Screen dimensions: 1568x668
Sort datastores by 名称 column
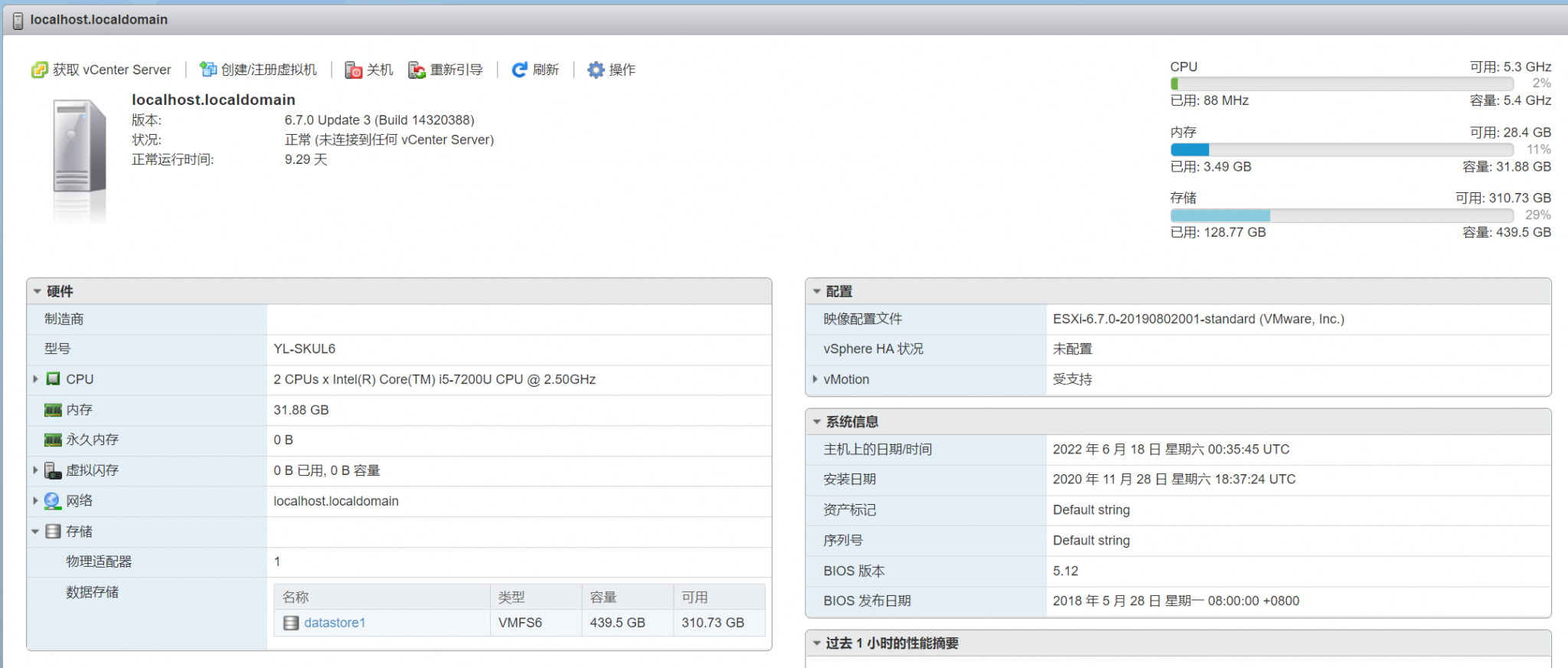coord(382,597)
